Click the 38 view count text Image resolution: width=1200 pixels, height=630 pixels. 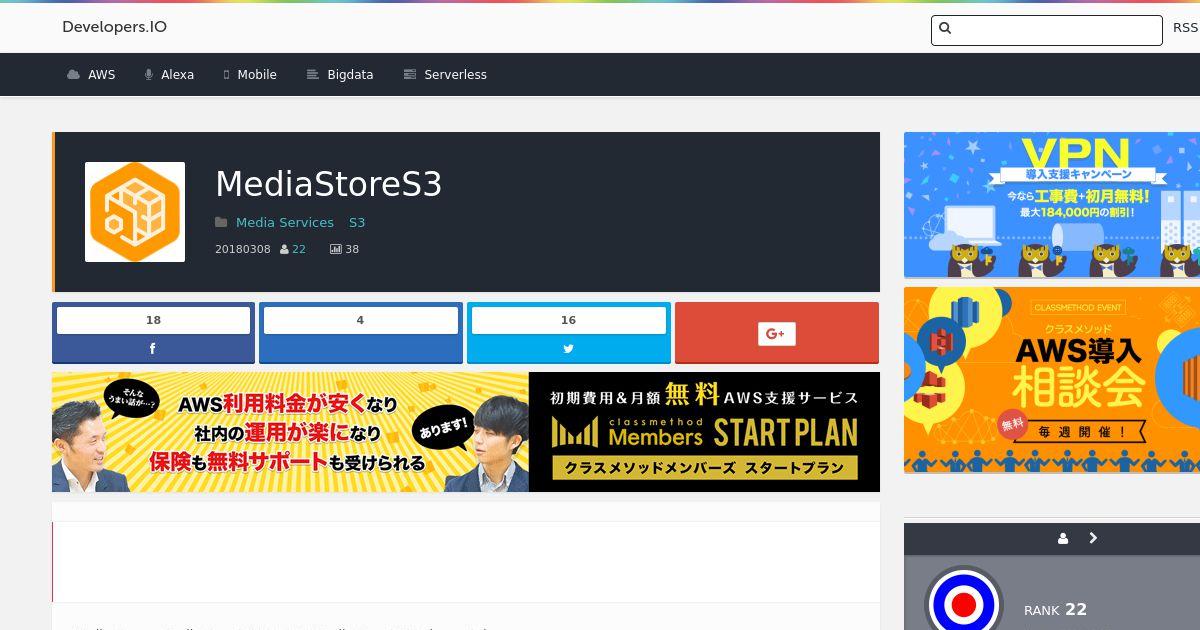click(x=352, y=249)
